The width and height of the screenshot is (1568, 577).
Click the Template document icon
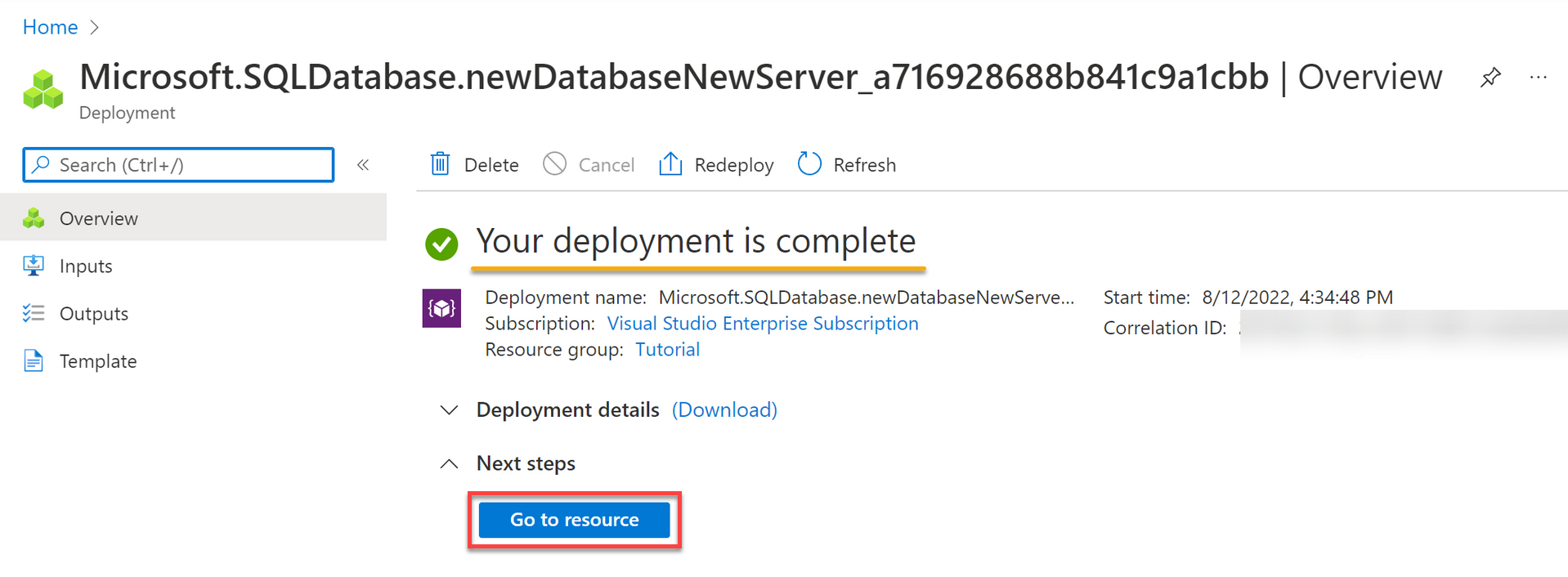[x=34, y=360]
